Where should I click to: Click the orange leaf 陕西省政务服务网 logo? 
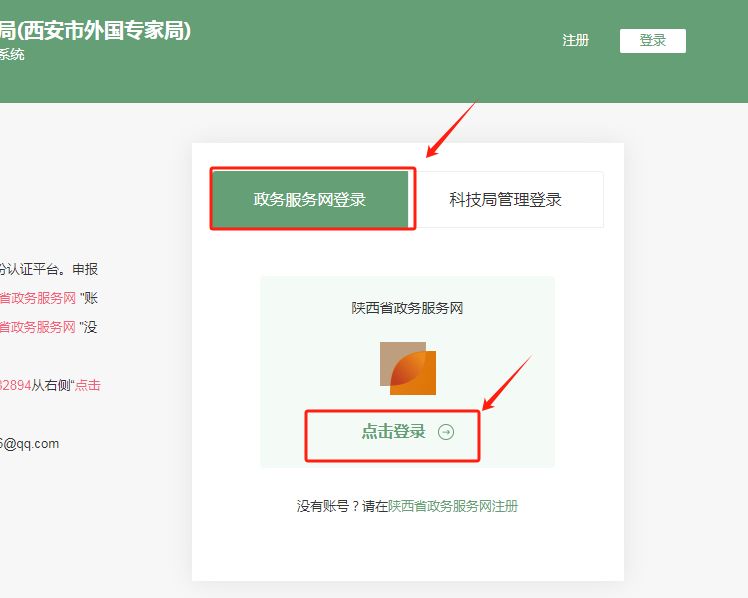point(408,367)
